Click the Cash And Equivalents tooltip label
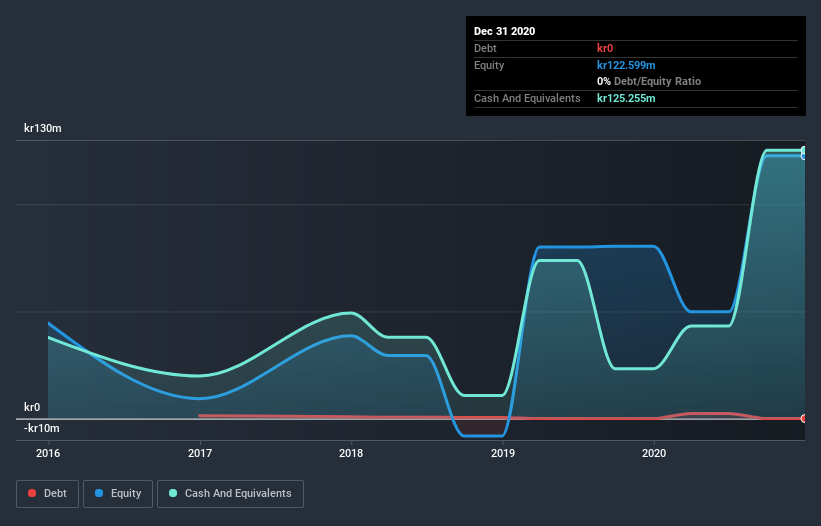Image resolution: width=821 pixels, height=526 pixels. coord(527,98)
